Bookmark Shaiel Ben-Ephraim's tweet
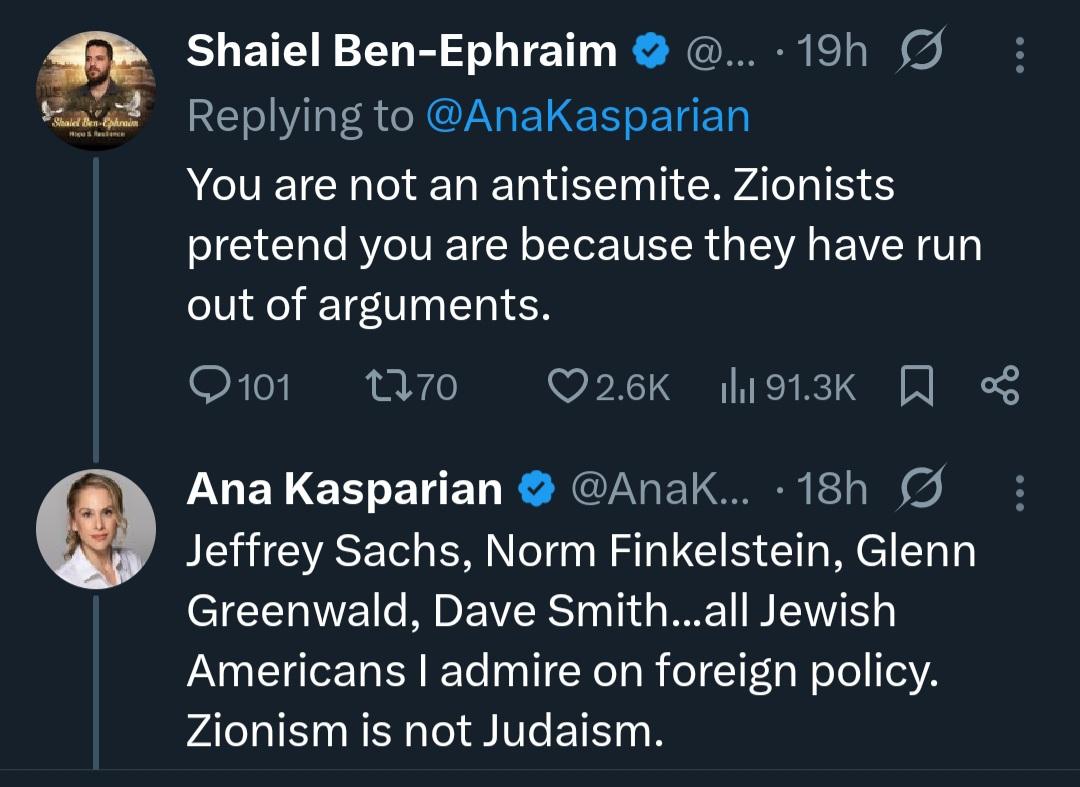The width and height of the screenshot is (1080, 787). point(916,387)
